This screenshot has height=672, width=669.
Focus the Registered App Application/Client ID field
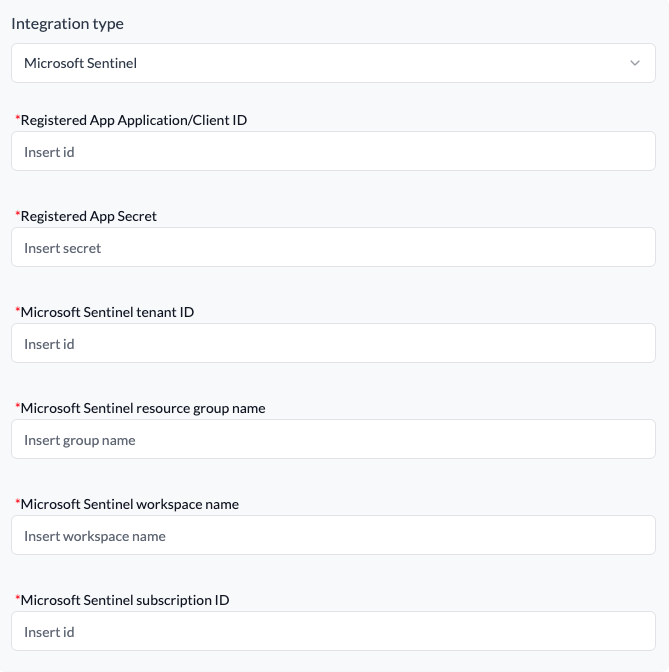point(333,151)
